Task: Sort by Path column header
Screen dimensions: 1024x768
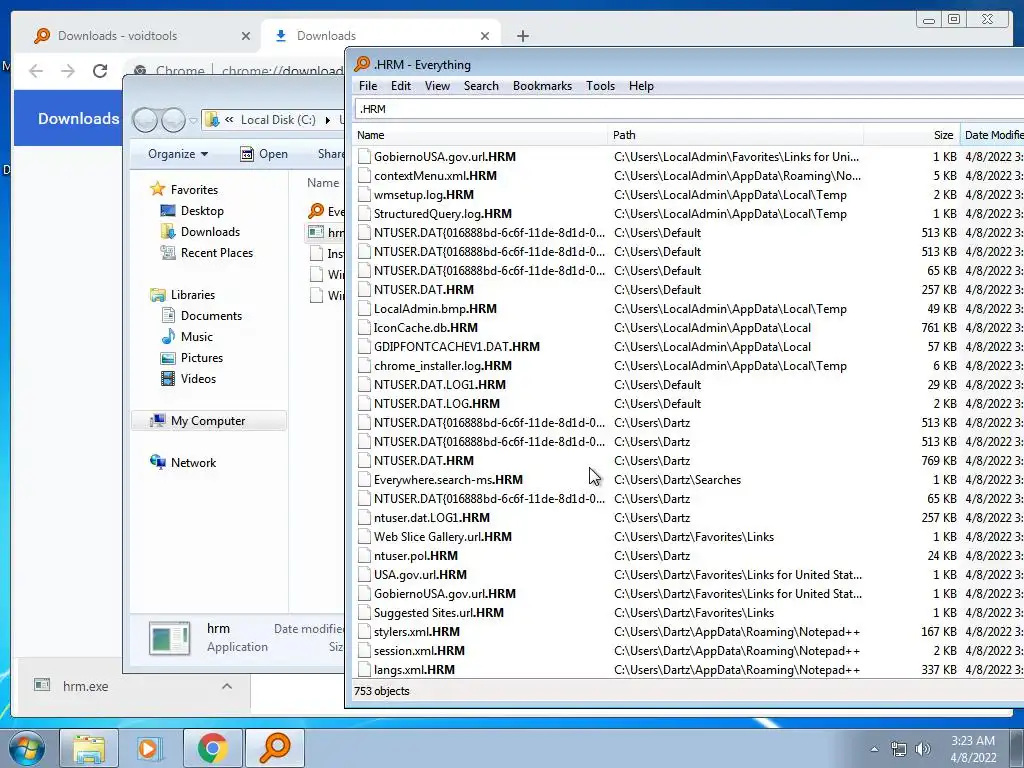Action: 735,135
